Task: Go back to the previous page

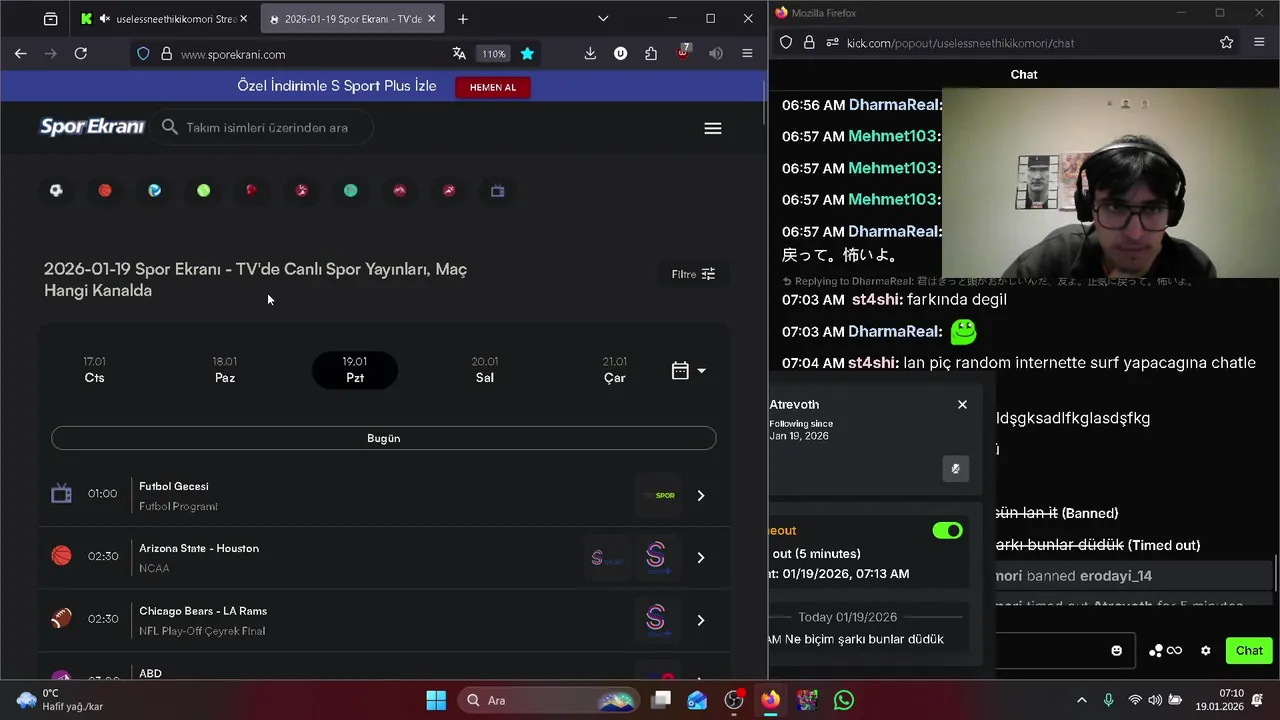Action: click(x=21, y=54)
